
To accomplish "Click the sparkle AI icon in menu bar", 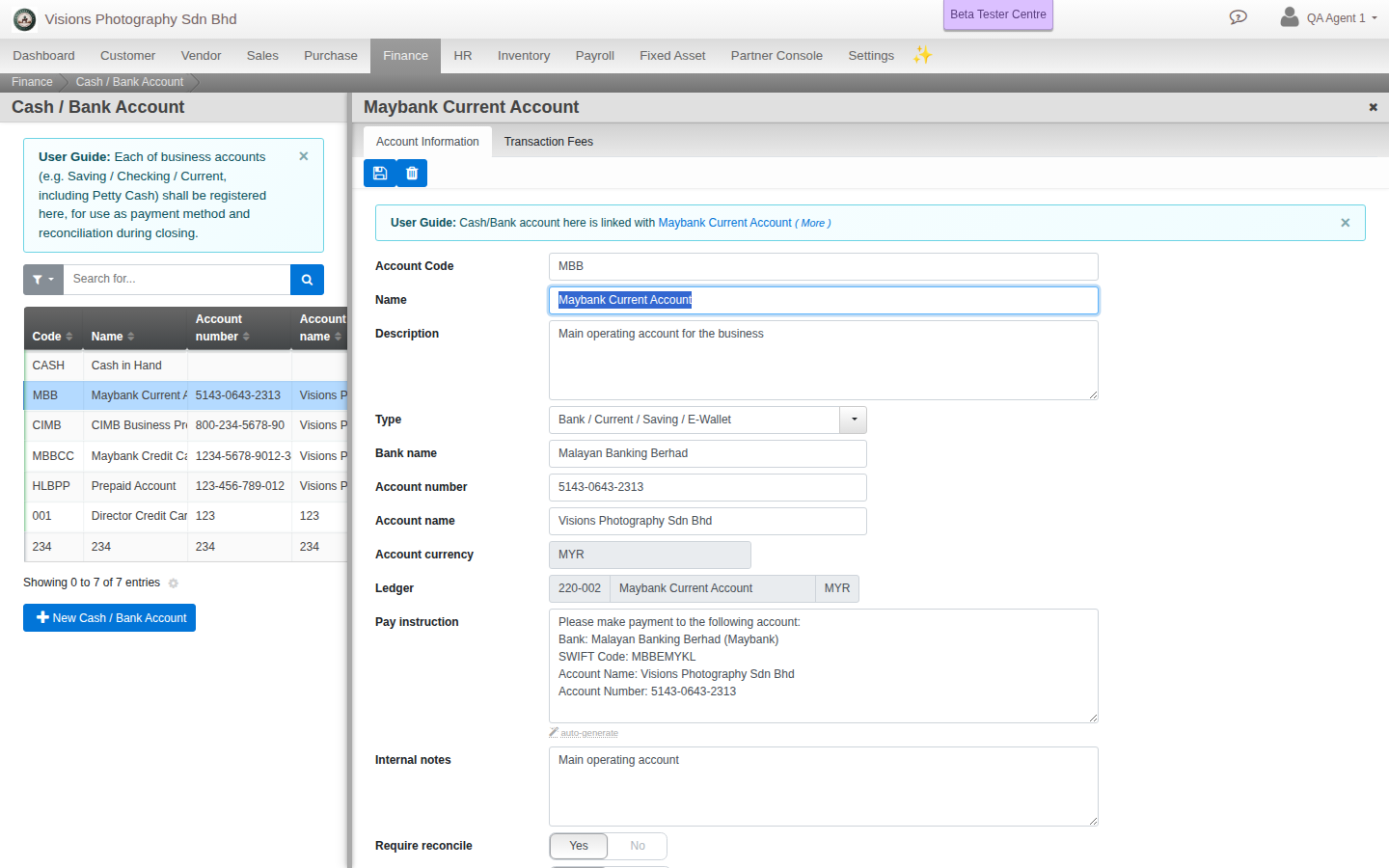I will coord(923,55).
